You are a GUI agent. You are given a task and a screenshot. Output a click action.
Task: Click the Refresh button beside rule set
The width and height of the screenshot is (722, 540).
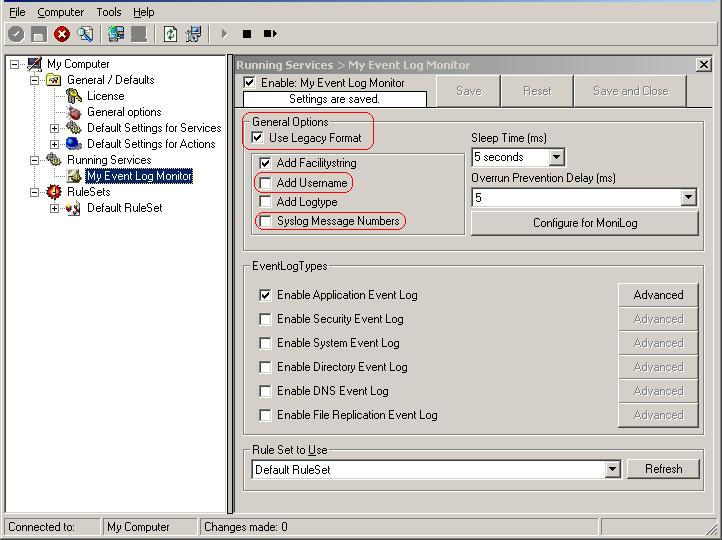662,469
